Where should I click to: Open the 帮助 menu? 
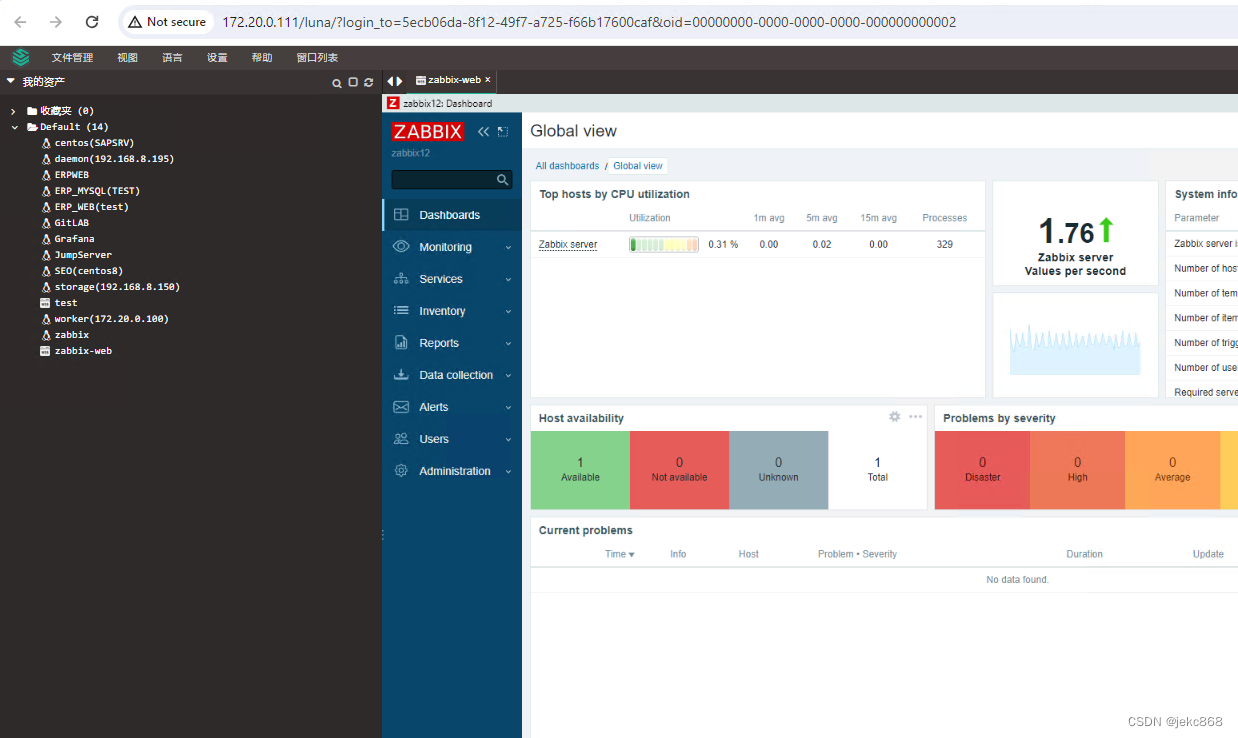tap(262, 58)
